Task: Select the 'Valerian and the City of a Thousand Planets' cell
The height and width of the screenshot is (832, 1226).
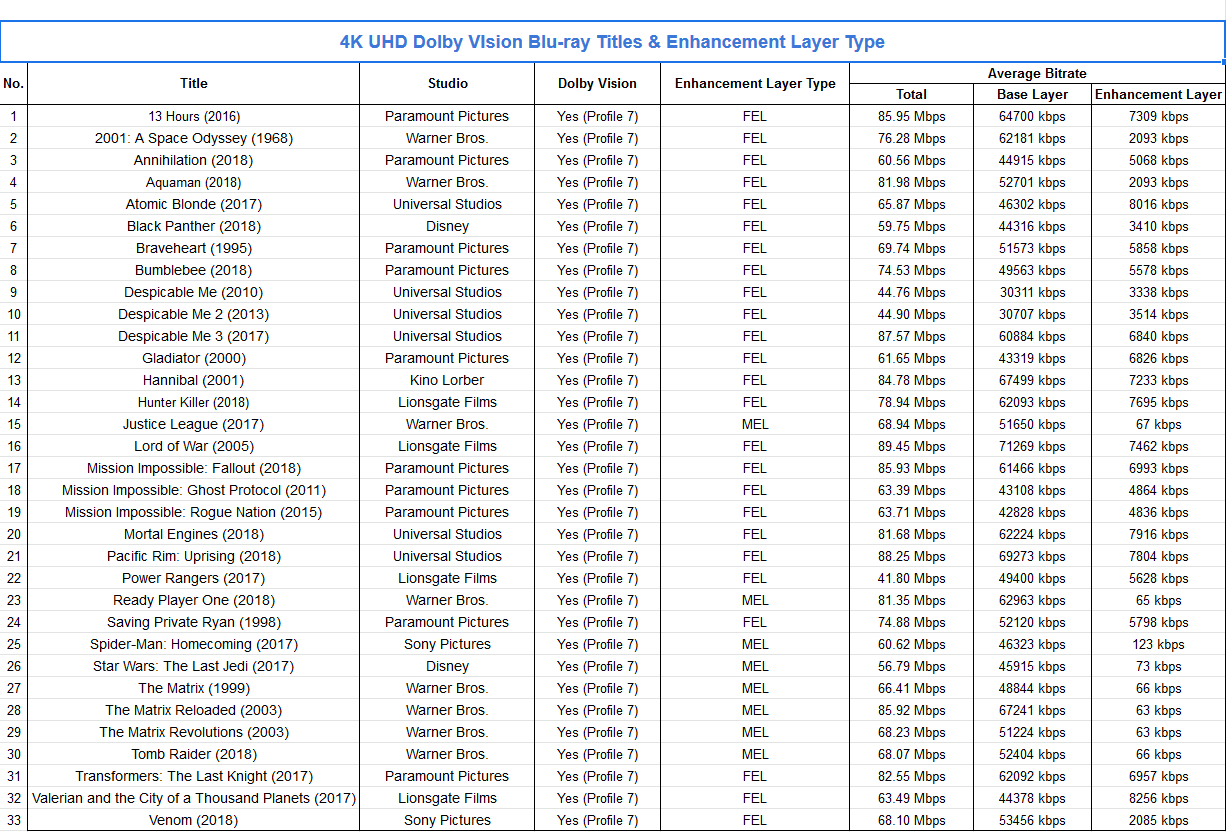Action: (194, 799)
